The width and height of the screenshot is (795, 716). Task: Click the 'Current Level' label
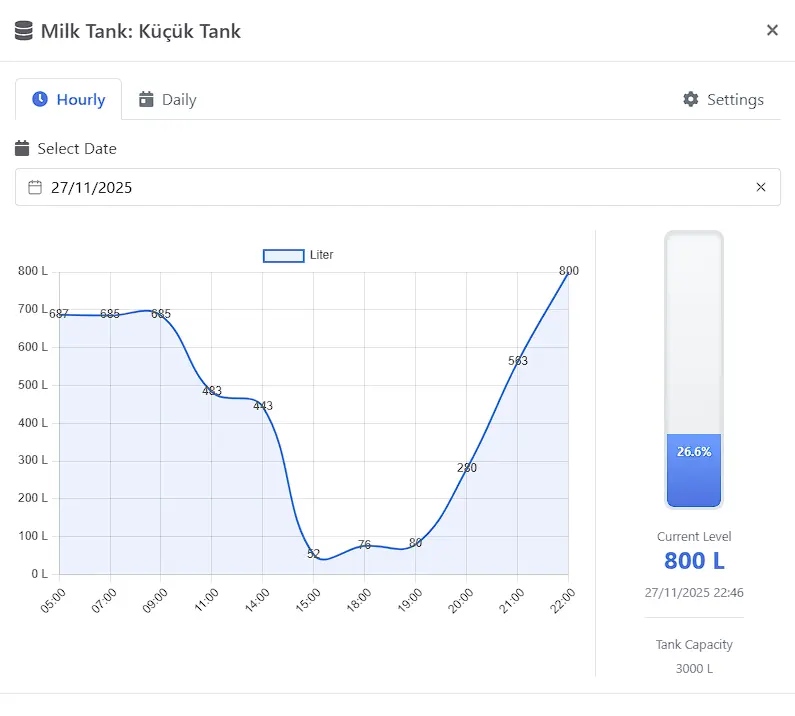(x=694, y=536)
